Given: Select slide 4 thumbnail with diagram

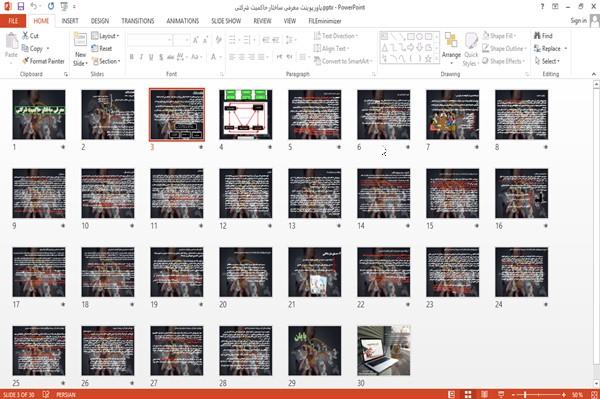Looking at the screenshot, I should click(x=246, y=114).
